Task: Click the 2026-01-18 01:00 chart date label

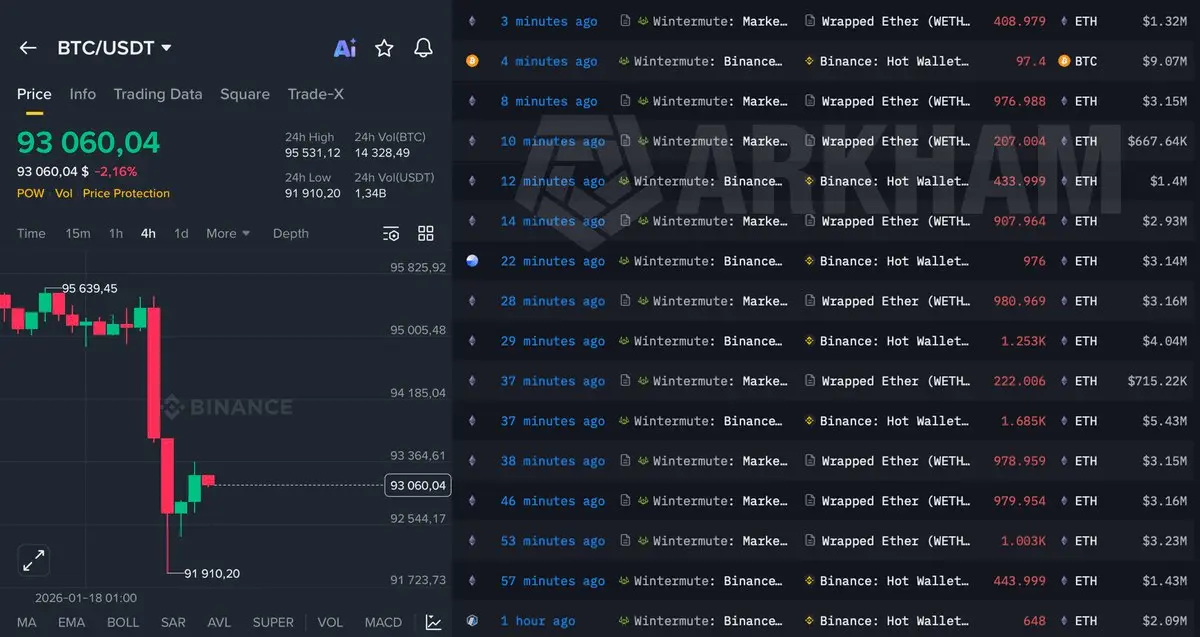Action: (x=86, y=598)
